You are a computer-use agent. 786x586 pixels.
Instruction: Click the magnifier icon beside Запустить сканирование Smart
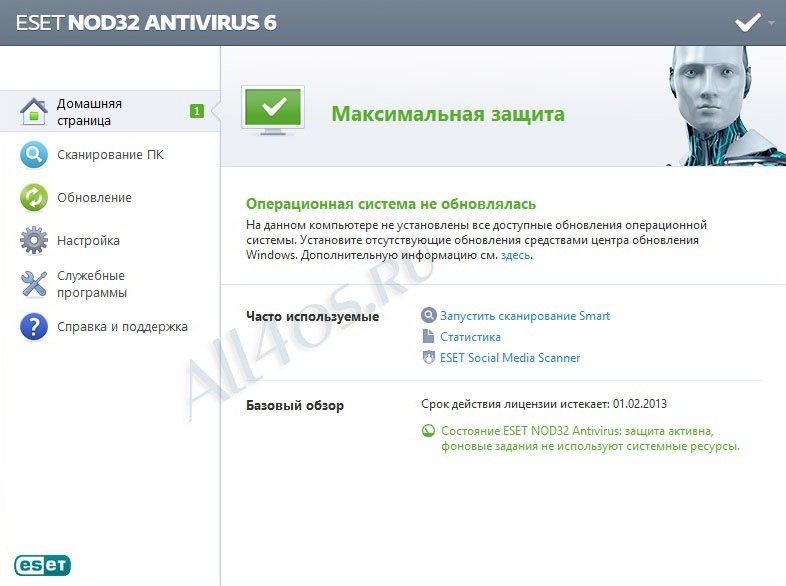tap(428, 315)
